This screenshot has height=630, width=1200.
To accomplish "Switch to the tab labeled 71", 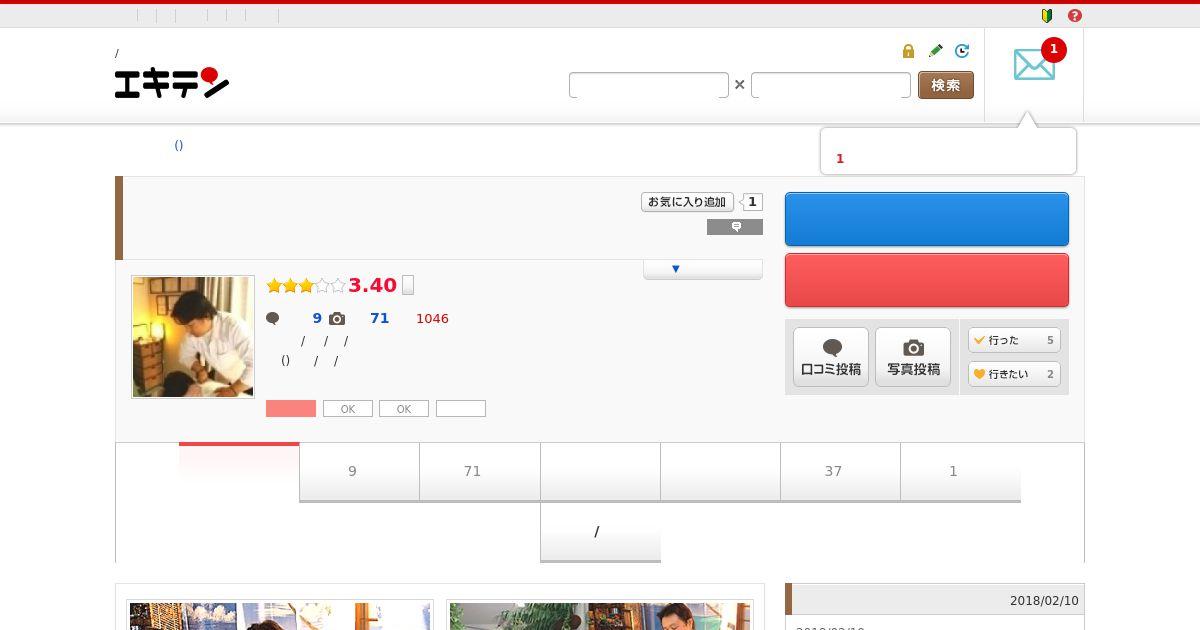I will click(x=480, y=471).
